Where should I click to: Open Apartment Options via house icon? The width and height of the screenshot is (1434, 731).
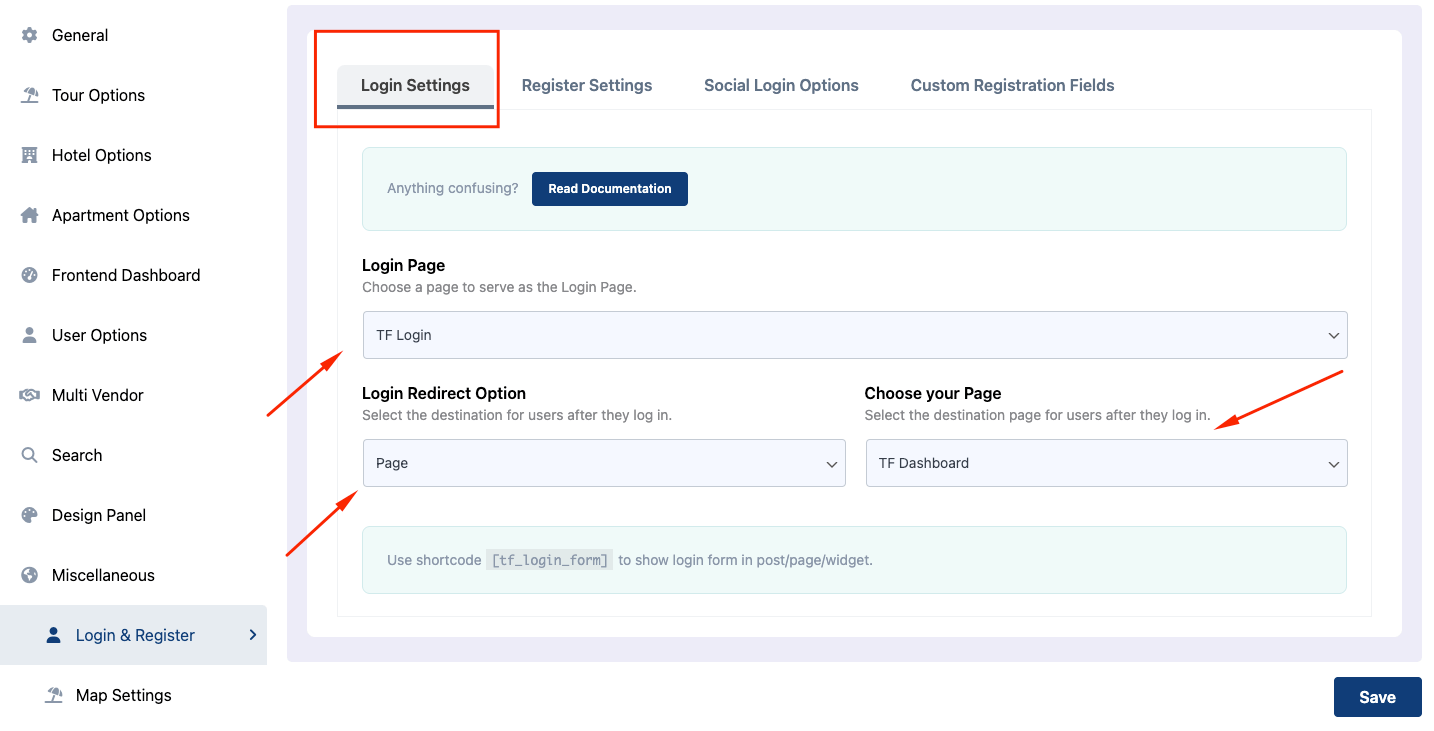click(29, 215)
